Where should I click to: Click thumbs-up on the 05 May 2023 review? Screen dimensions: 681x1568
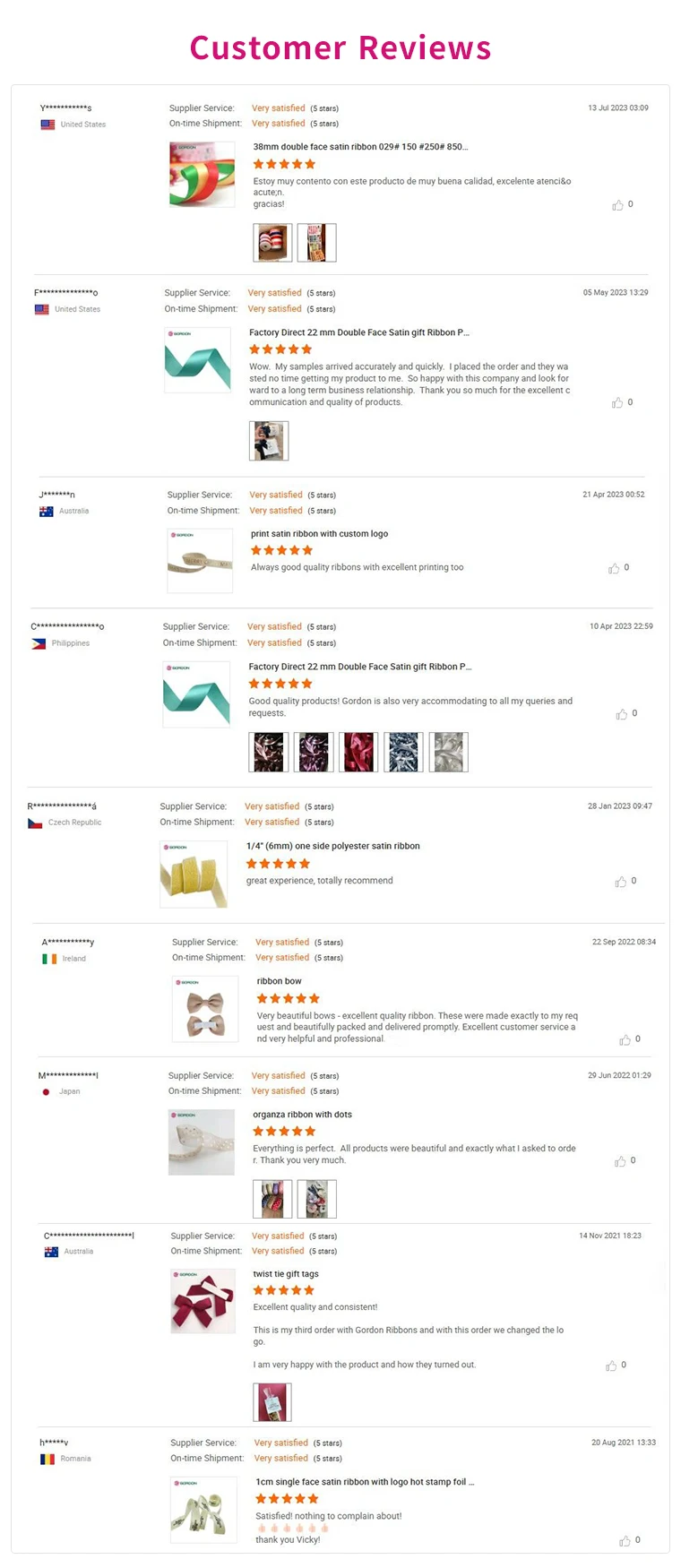click(x=617, y=403)
